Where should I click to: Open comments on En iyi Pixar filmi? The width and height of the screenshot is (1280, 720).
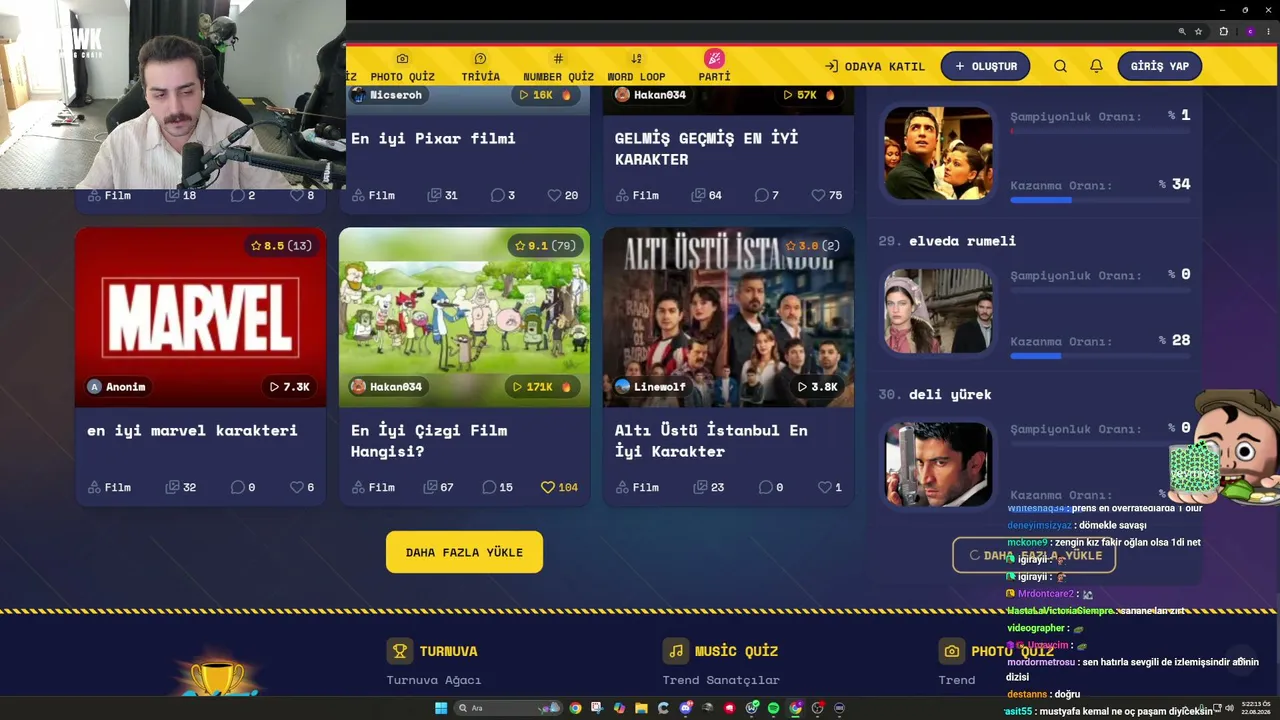coord(503,195)
